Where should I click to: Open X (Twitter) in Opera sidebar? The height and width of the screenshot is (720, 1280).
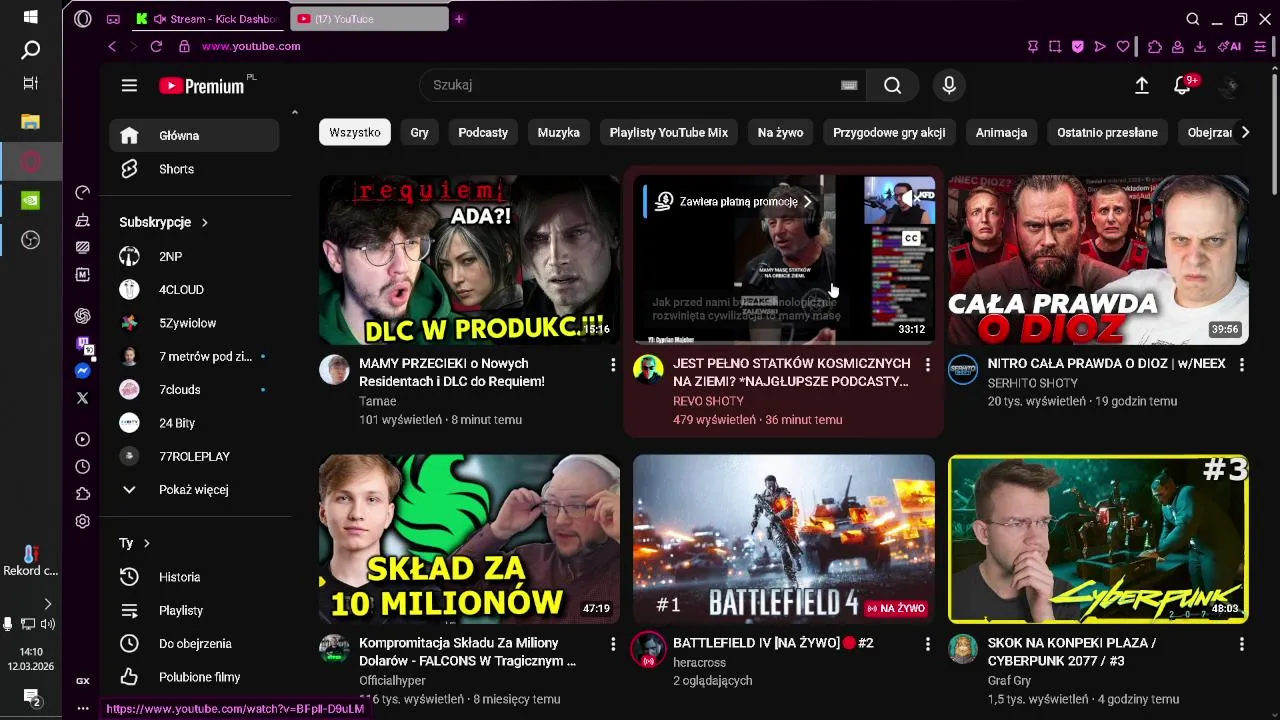83,398
